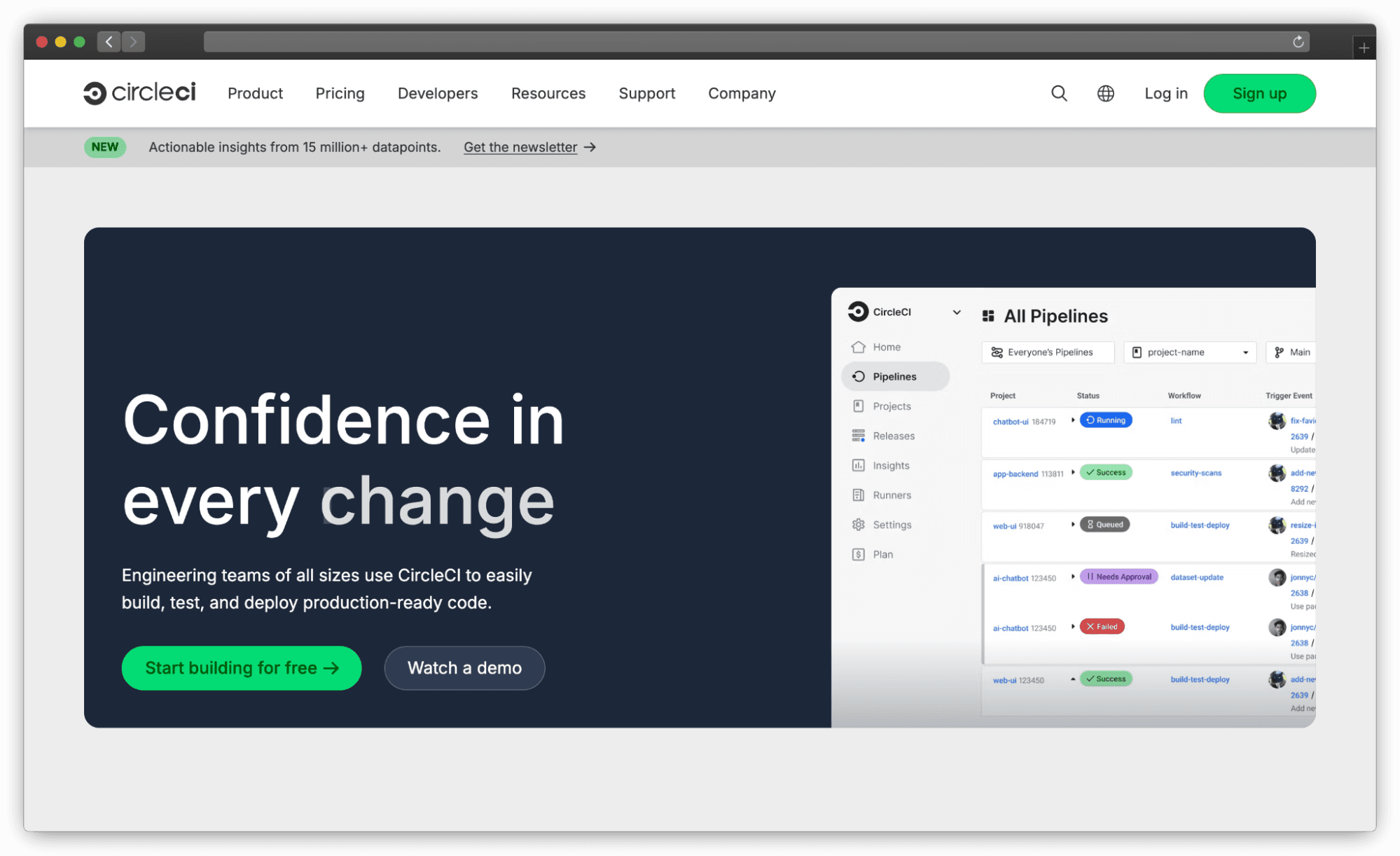Expand the Failed ai-chatbot row triangle
Screen dimensions: 1400x856
pyautogui.click(x=1073, y=626)
